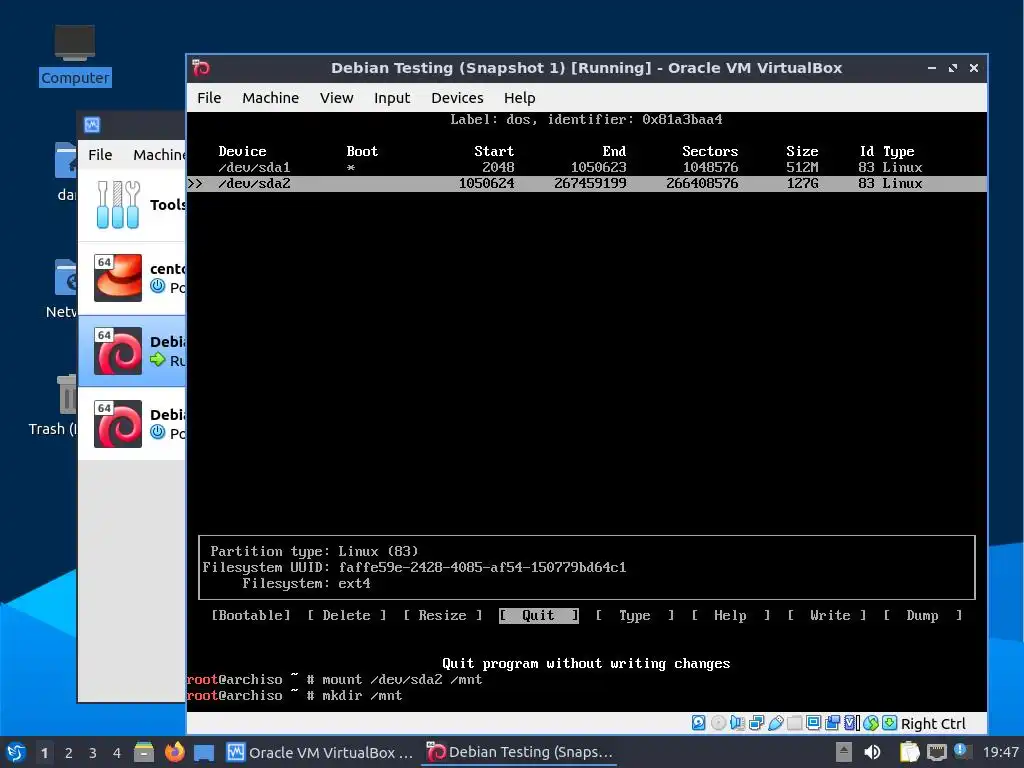
Task: Open Machine menu in VirtualBox Manager window
Action: point(159,155)
